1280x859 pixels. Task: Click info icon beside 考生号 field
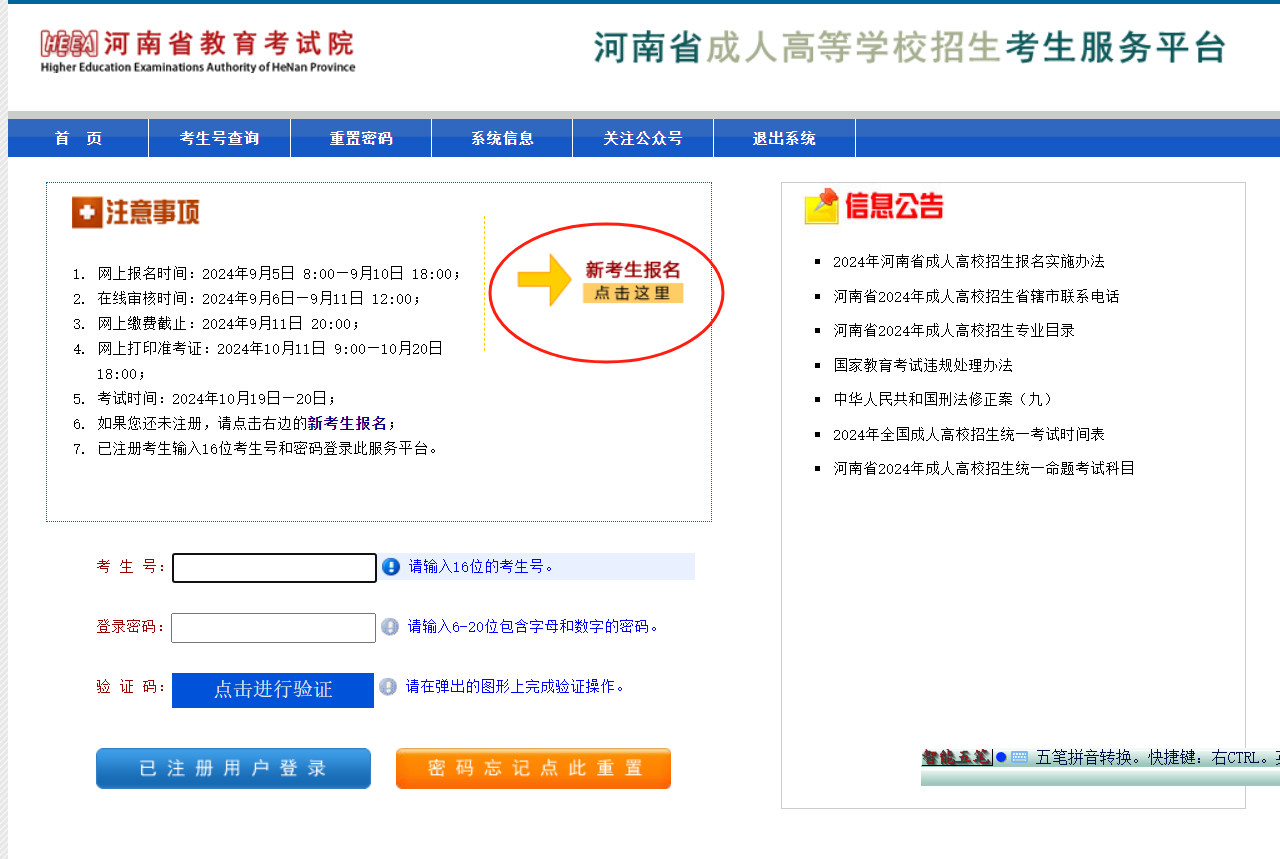click(391, 567)
